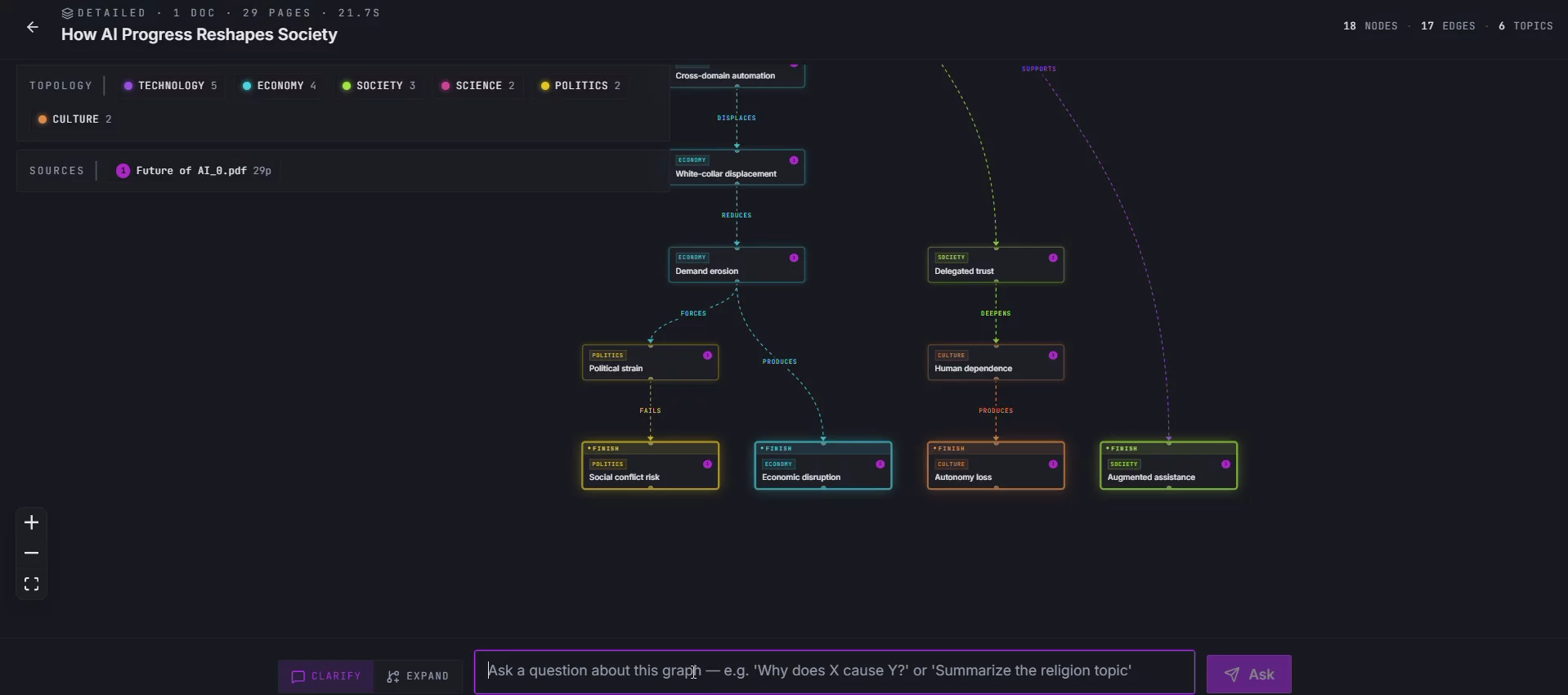
Task: Select the Political strain node
Action: pyautogui.click(x=650, y=362)
